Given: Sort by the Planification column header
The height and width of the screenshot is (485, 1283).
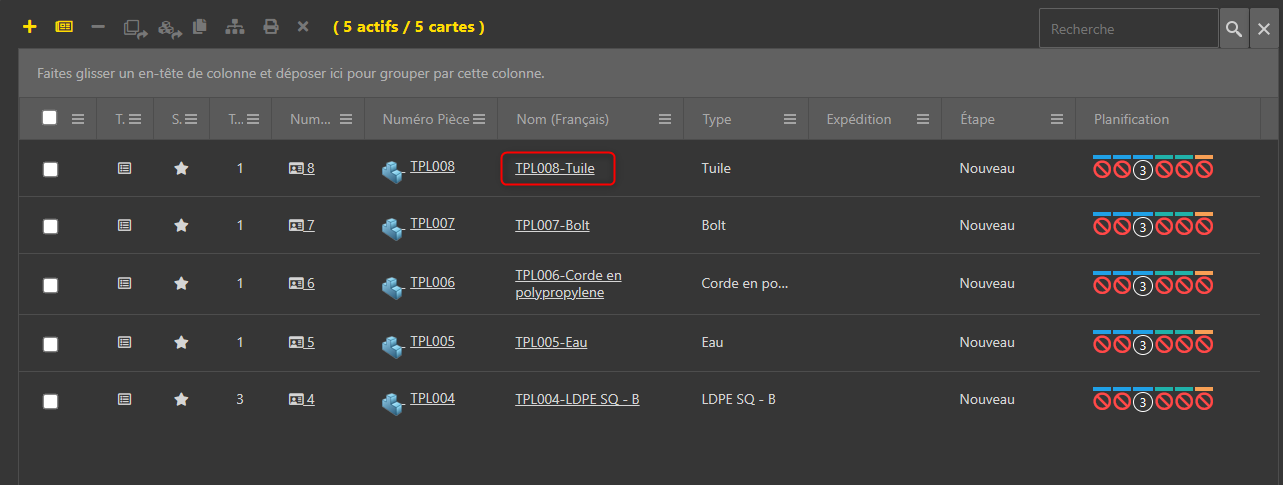Looking at the screenshot, I should point(1131,119).
